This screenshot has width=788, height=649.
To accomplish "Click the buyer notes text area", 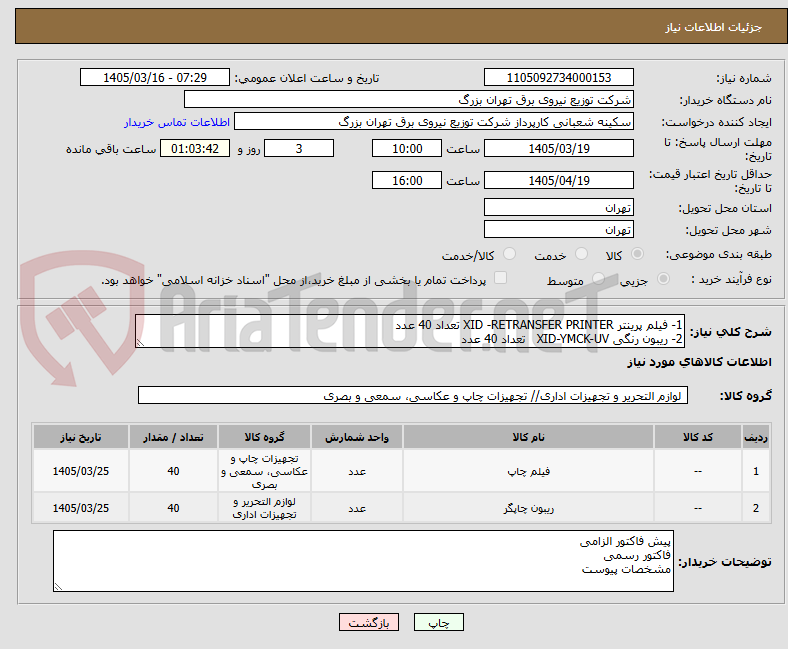I will (x=363, y=561).
